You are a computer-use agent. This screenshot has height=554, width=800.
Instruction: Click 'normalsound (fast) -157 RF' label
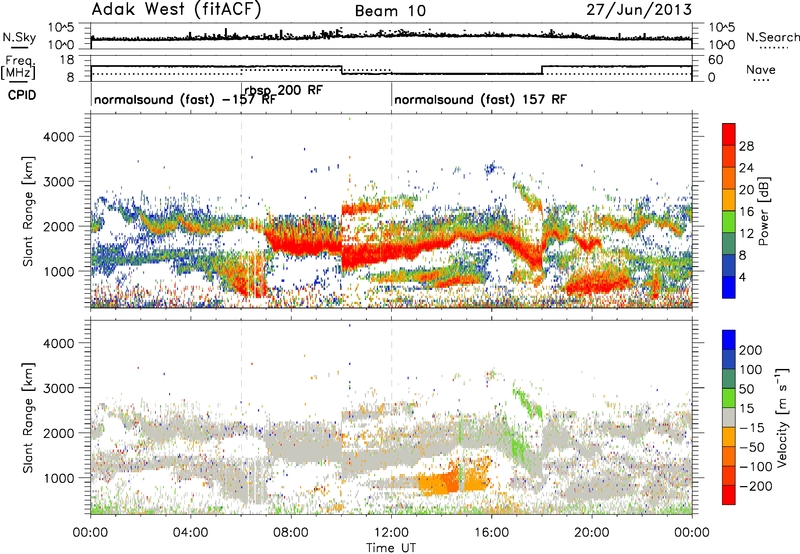(185, 99)
